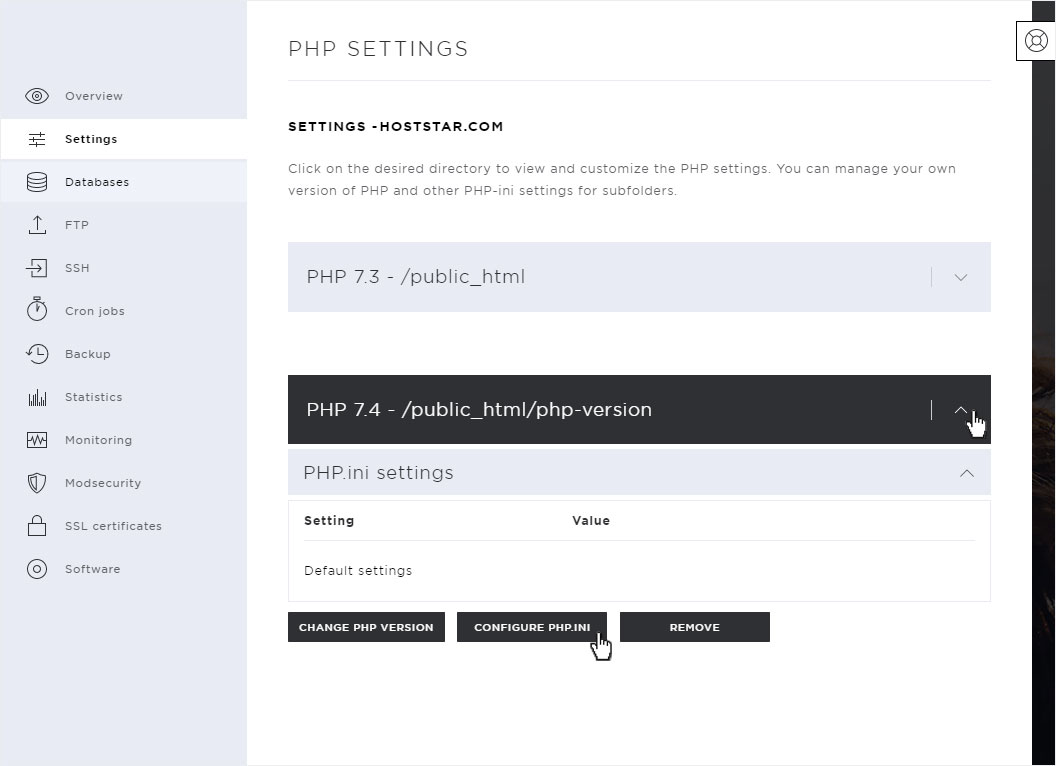Click the Change PHP Version button
This screenshot has width=1056, height=766.
[366, 627]
